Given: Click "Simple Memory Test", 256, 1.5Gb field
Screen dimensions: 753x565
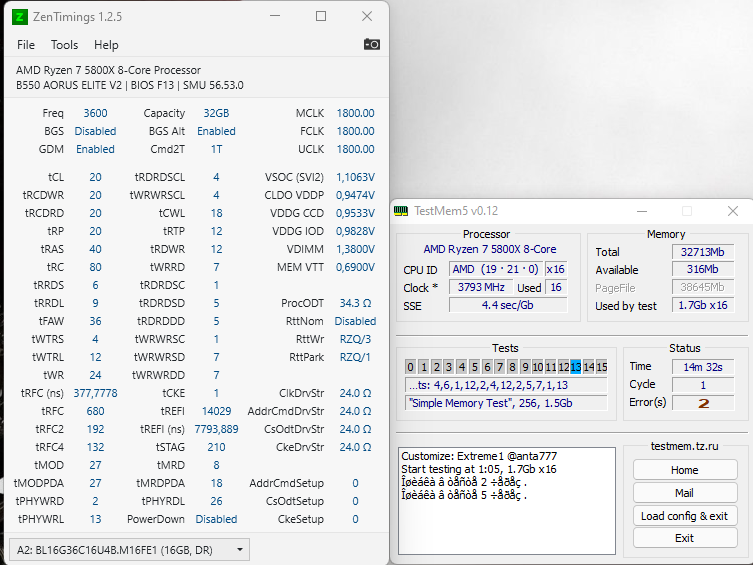Looking at the screenshot, I should pos(507,403).
